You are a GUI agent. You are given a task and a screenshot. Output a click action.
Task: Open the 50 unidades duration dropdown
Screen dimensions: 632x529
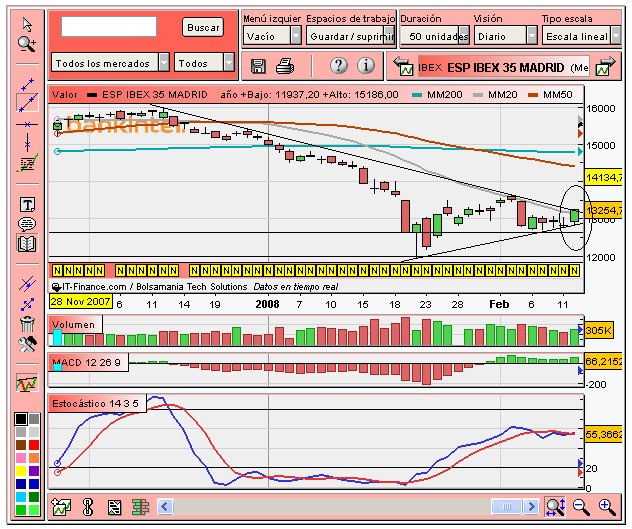435,36
